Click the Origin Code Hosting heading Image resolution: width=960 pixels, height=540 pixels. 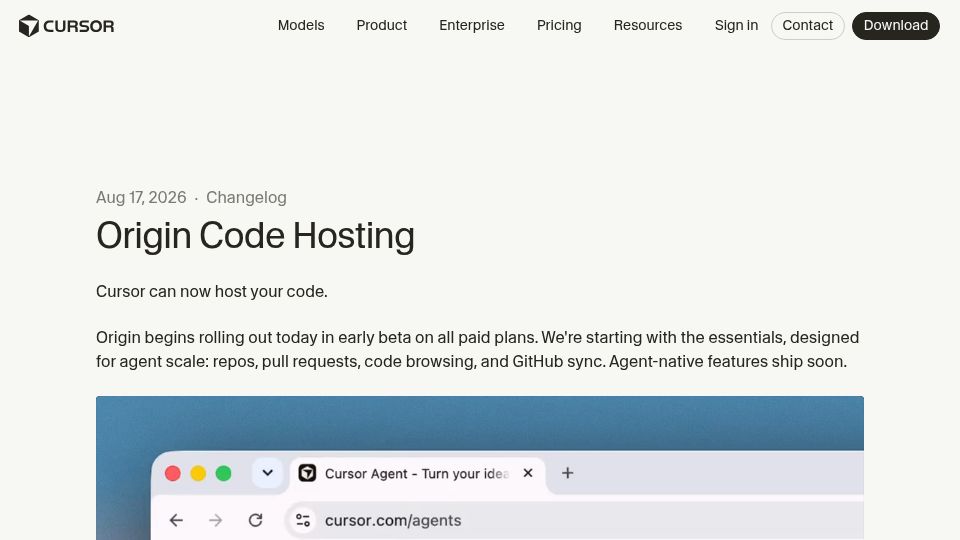pyautogui.click(x=255, y=236)
